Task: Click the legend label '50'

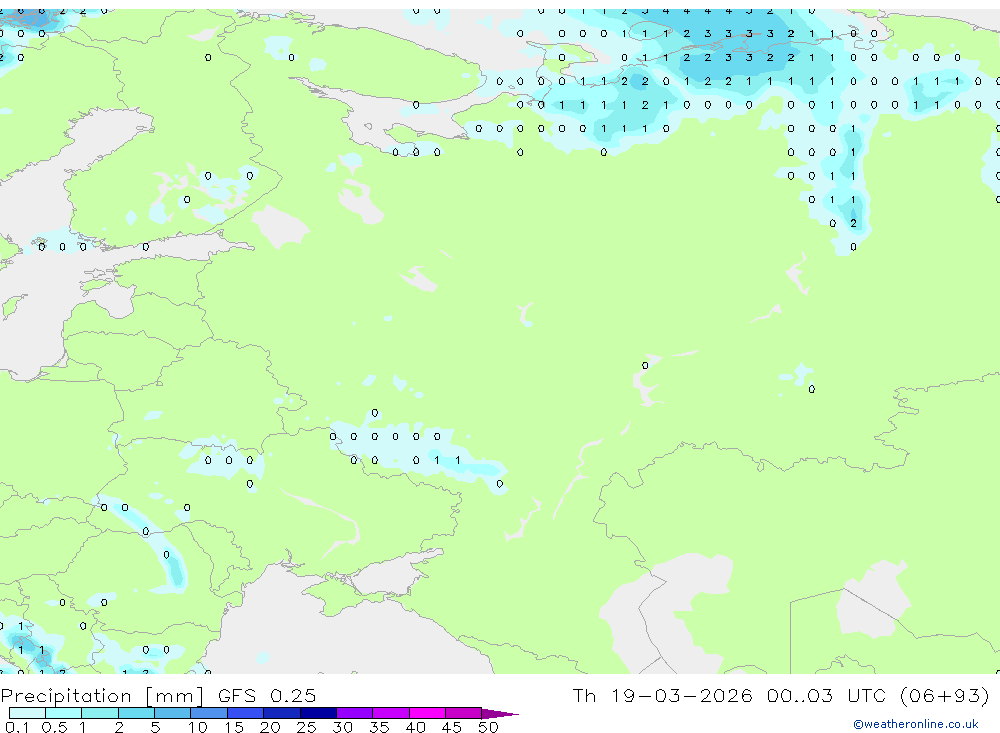Action: coord(488,727)
